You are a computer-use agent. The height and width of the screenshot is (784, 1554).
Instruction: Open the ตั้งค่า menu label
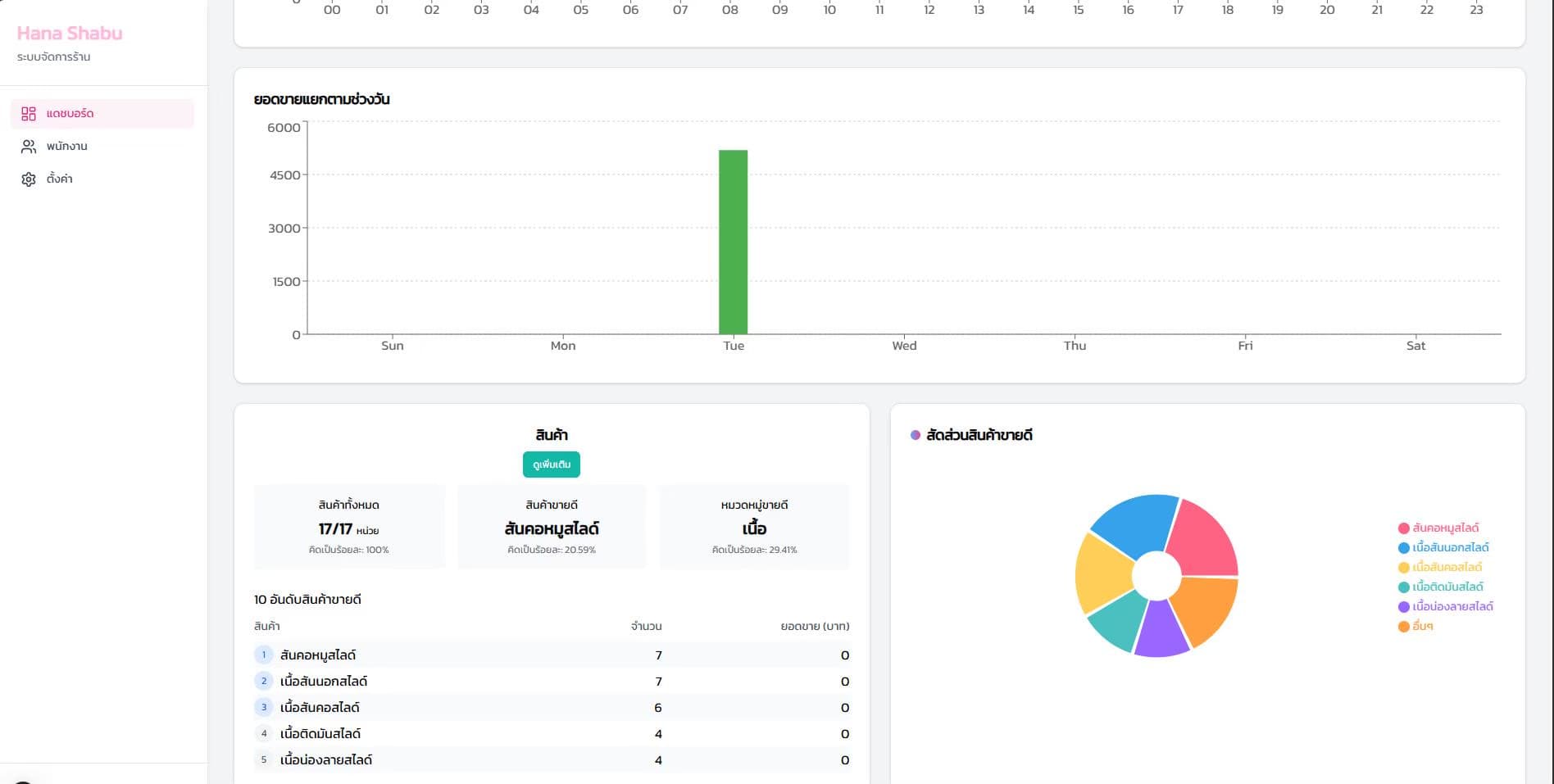[x=60, y=179]
